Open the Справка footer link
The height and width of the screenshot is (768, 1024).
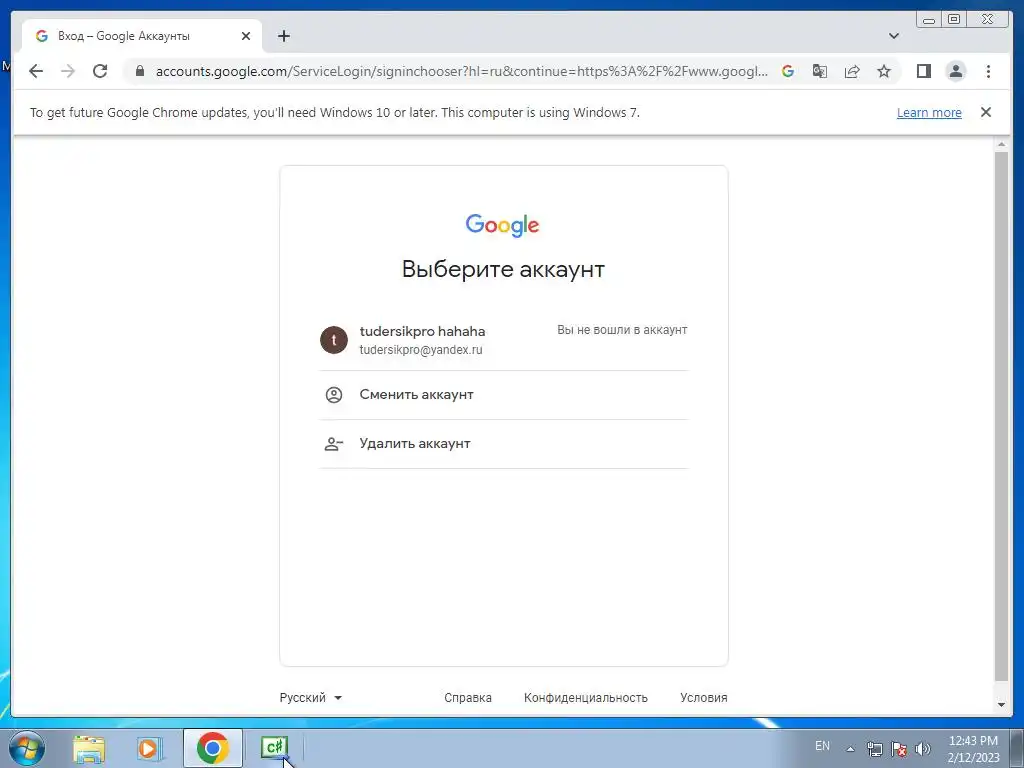click(468, 697)
